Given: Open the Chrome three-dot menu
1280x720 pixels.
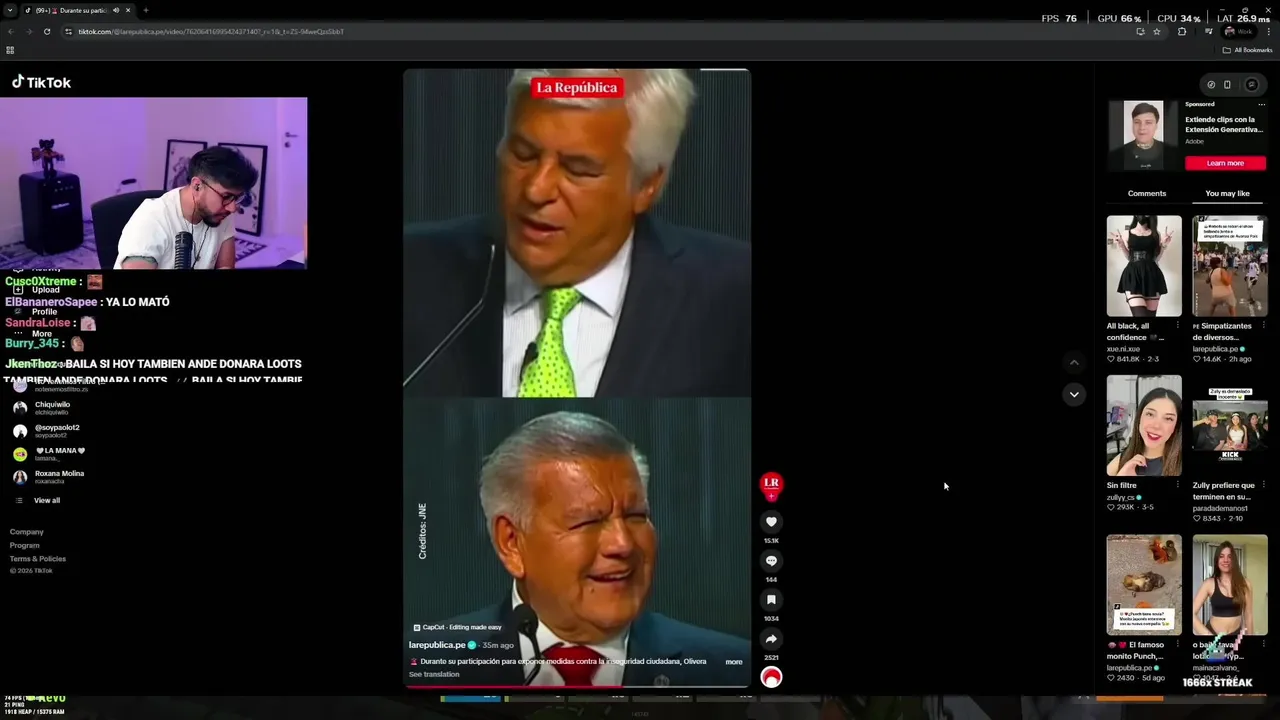Looking at the screenshot, I should point(1271,31).
